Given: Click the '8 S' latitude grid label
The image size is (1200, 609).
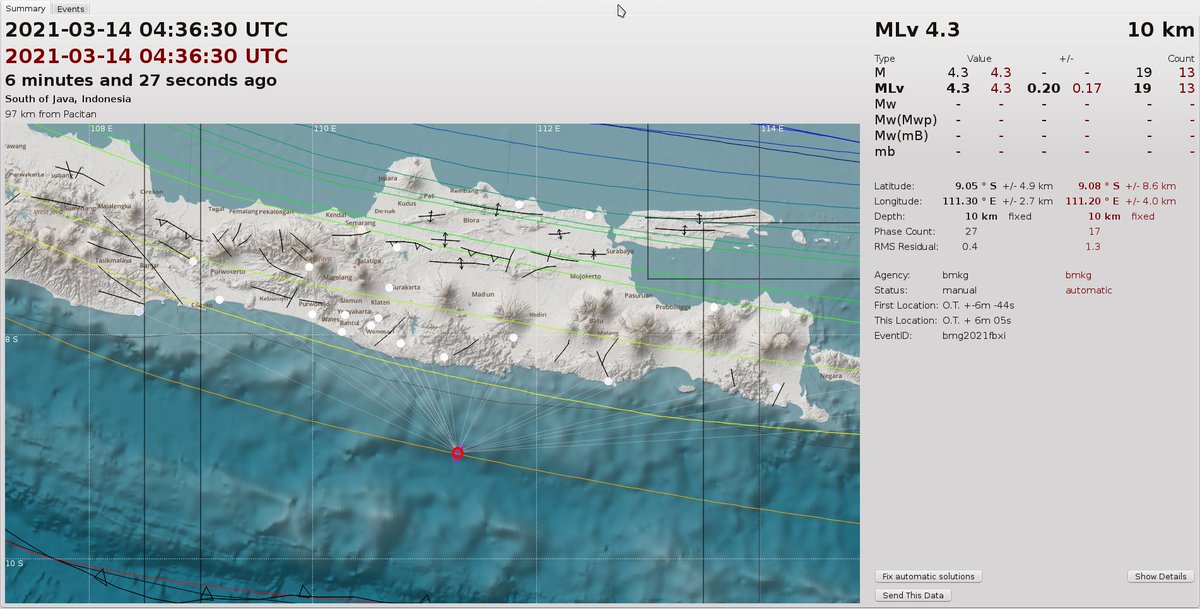Looking at the screenshot, I should point(12,340).
